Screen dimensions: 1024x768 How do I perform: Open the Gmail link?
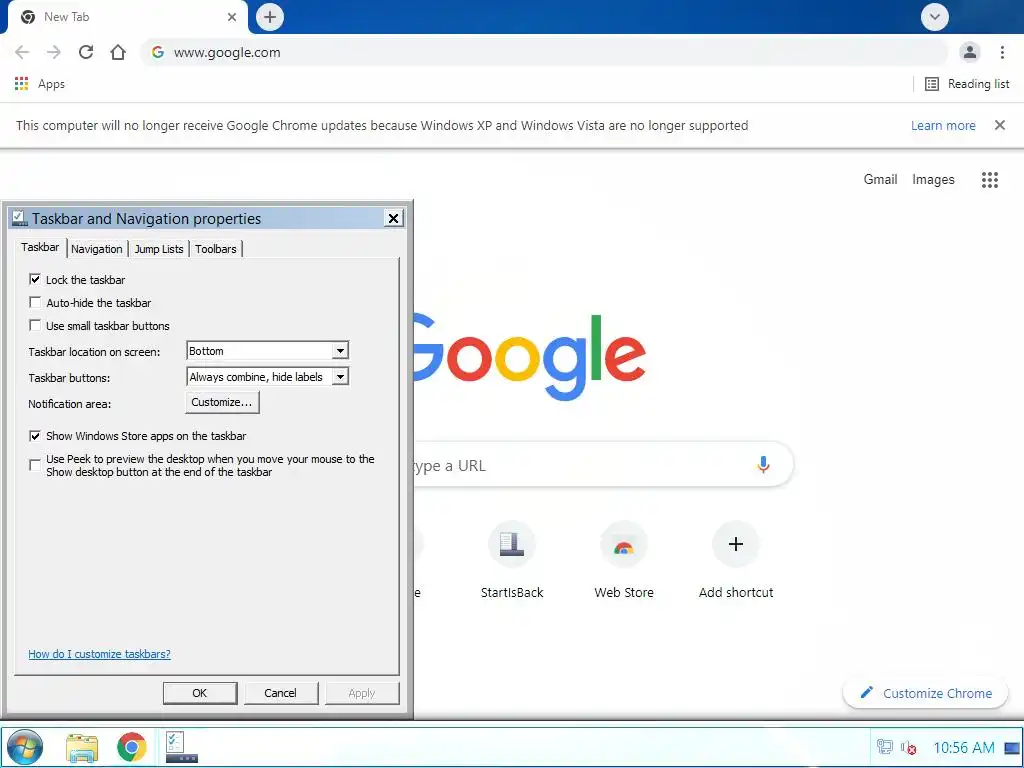(x=880, y=179)
